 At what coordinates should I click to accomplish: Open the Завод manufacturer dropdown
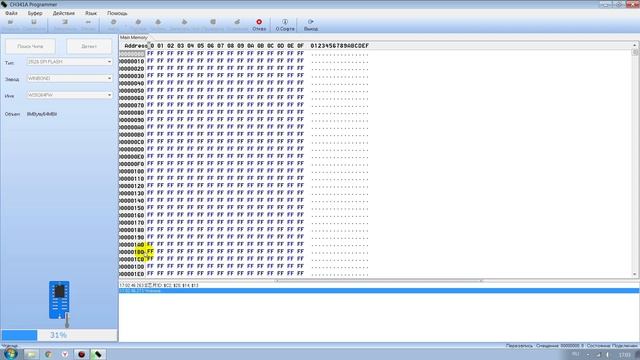[69, 78]
